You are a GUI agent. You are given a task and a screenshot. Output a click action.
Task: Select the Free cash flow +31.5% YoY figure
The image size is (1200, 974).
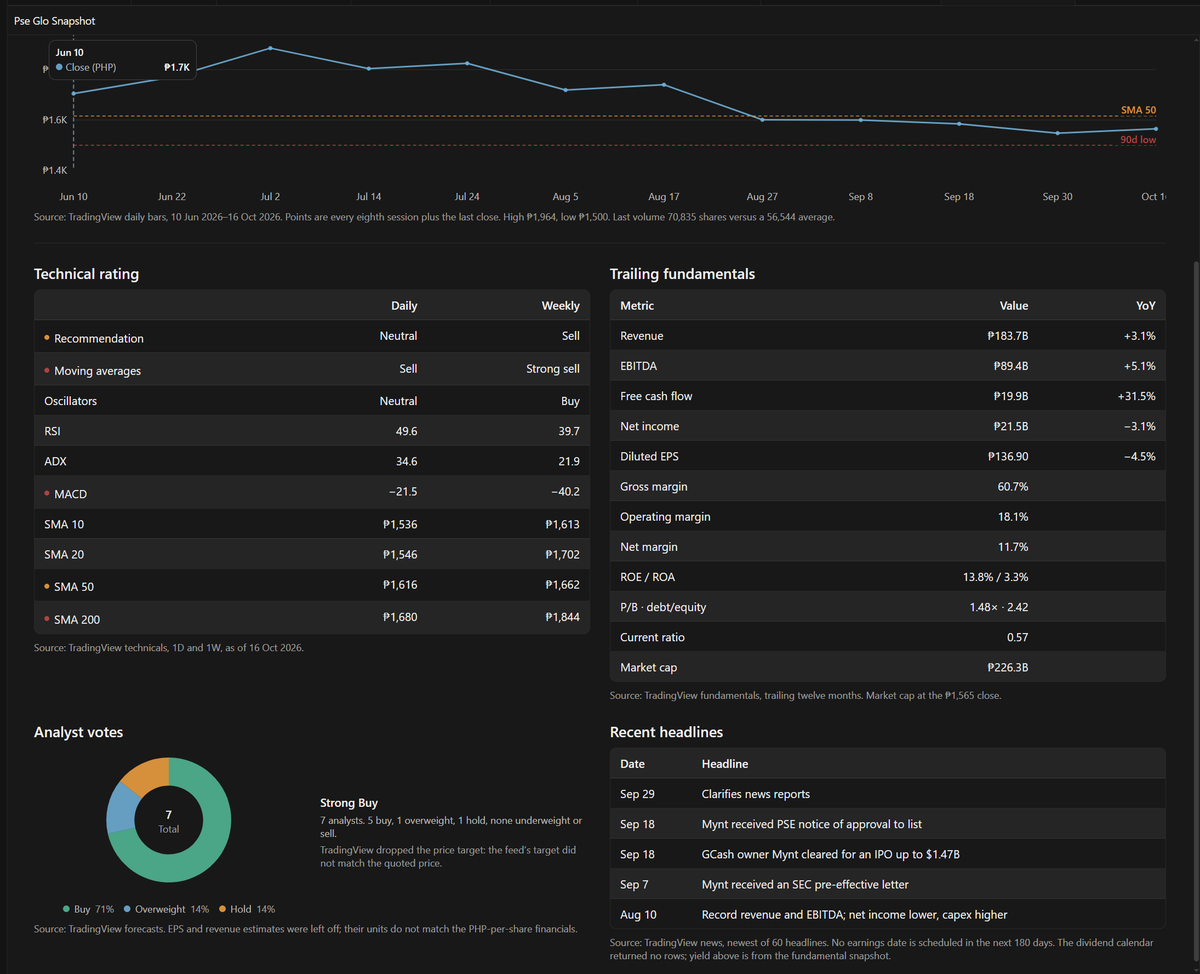pos(1136,396)
